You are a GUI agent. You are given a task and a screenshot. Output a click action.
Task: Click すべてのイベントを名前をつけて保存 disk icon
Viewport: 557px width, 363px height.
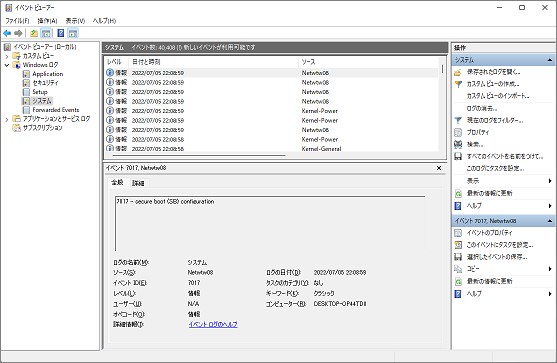[458, 156]
